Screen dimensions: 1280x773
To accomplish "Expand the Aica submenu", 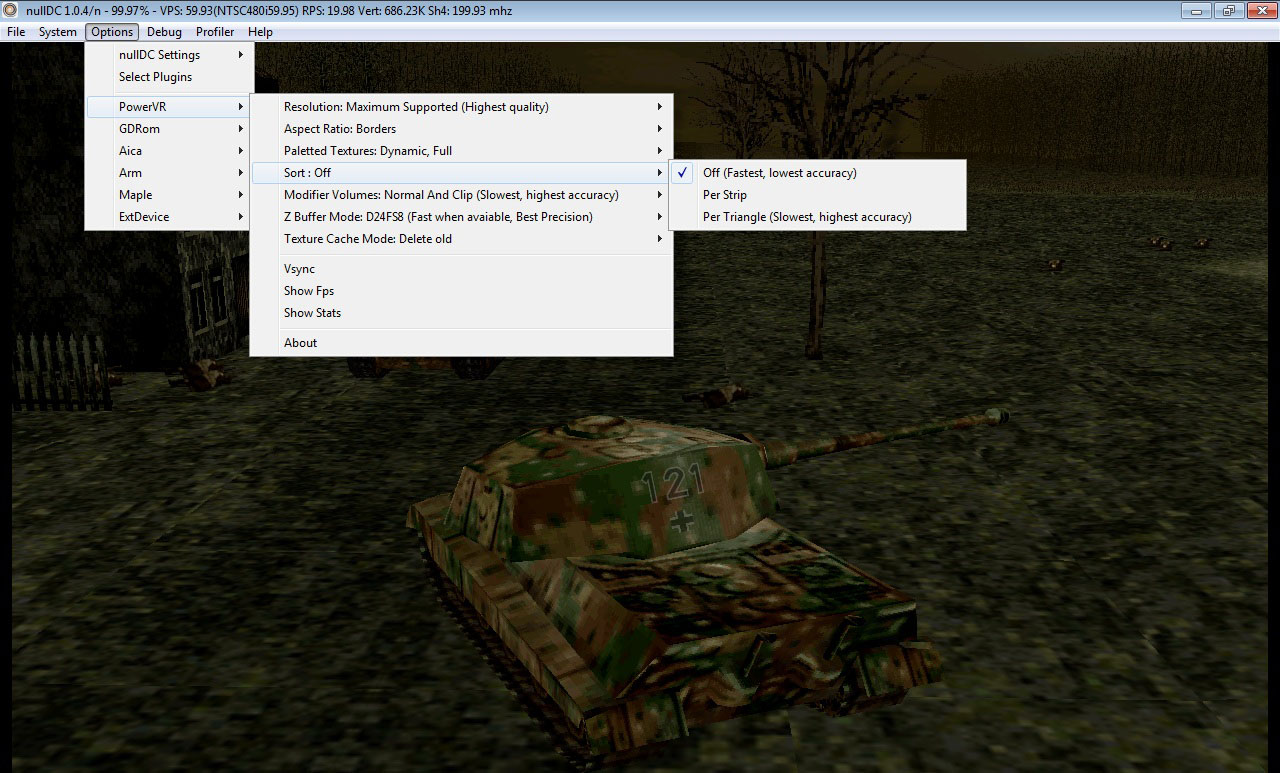I will 168,151.
